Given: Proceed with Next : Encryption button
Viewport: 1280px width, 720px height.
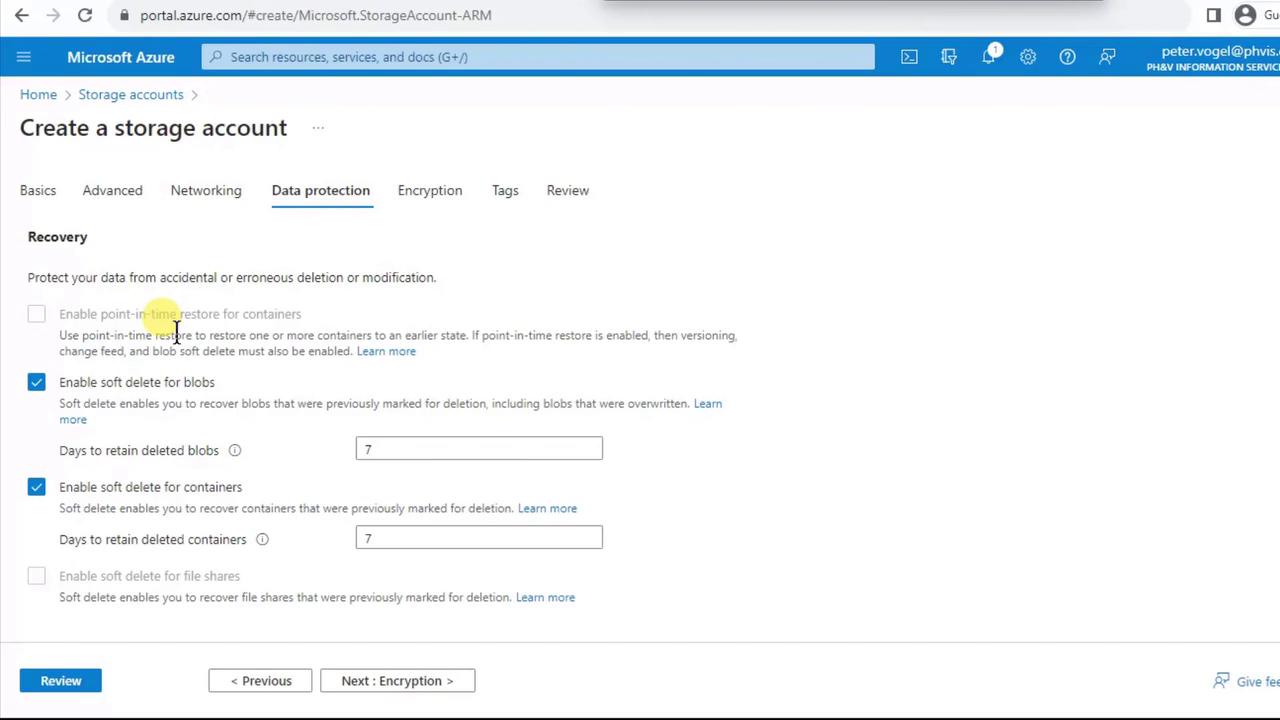Looking at the screenshot, I should pyautogui.click(x=397, y=681).
